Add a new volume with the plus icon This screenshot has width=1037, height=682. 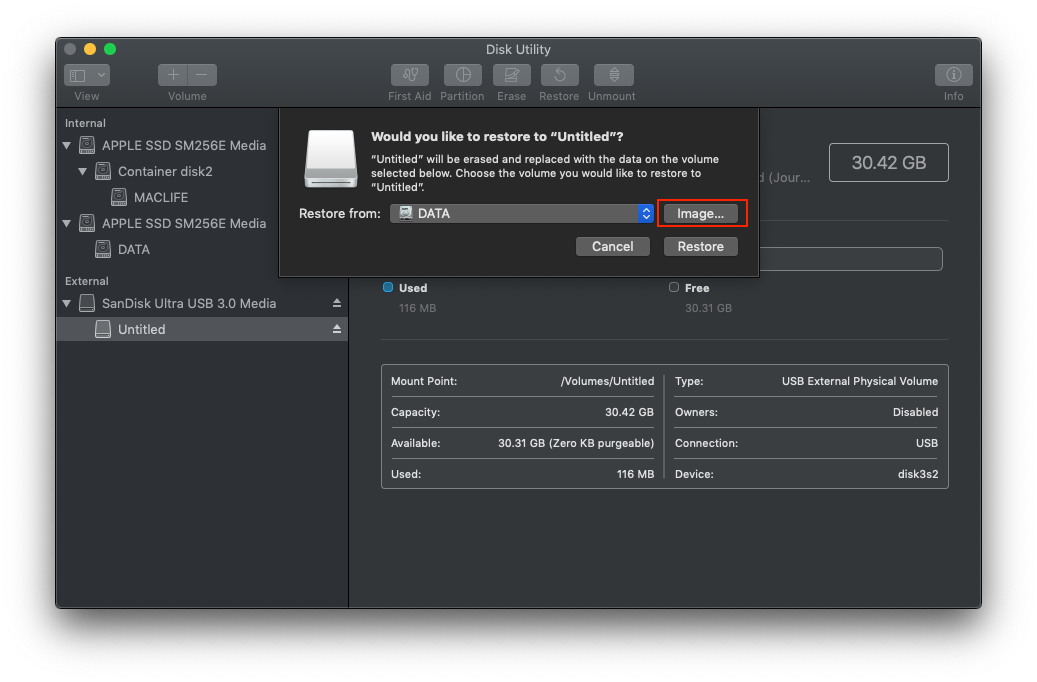(x=173, y=74)
